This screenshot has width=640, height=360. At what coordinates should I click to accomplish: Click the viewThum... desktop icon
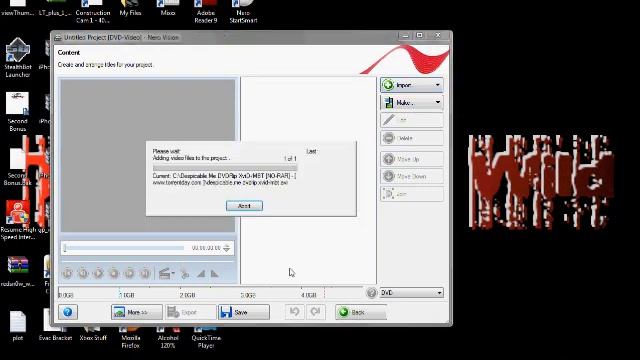coord(18,8)
